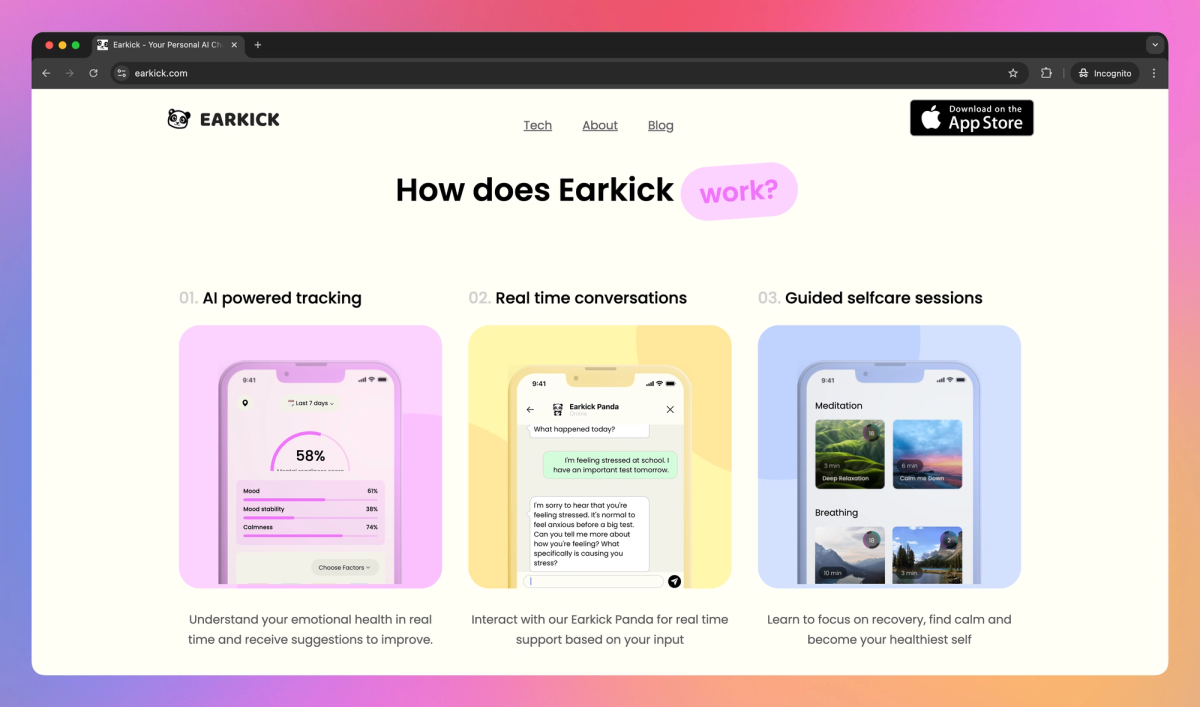Click the Apple logo on App Store badge
The height and width of the screenshot is (707, 1200).
tap(932, 117)
